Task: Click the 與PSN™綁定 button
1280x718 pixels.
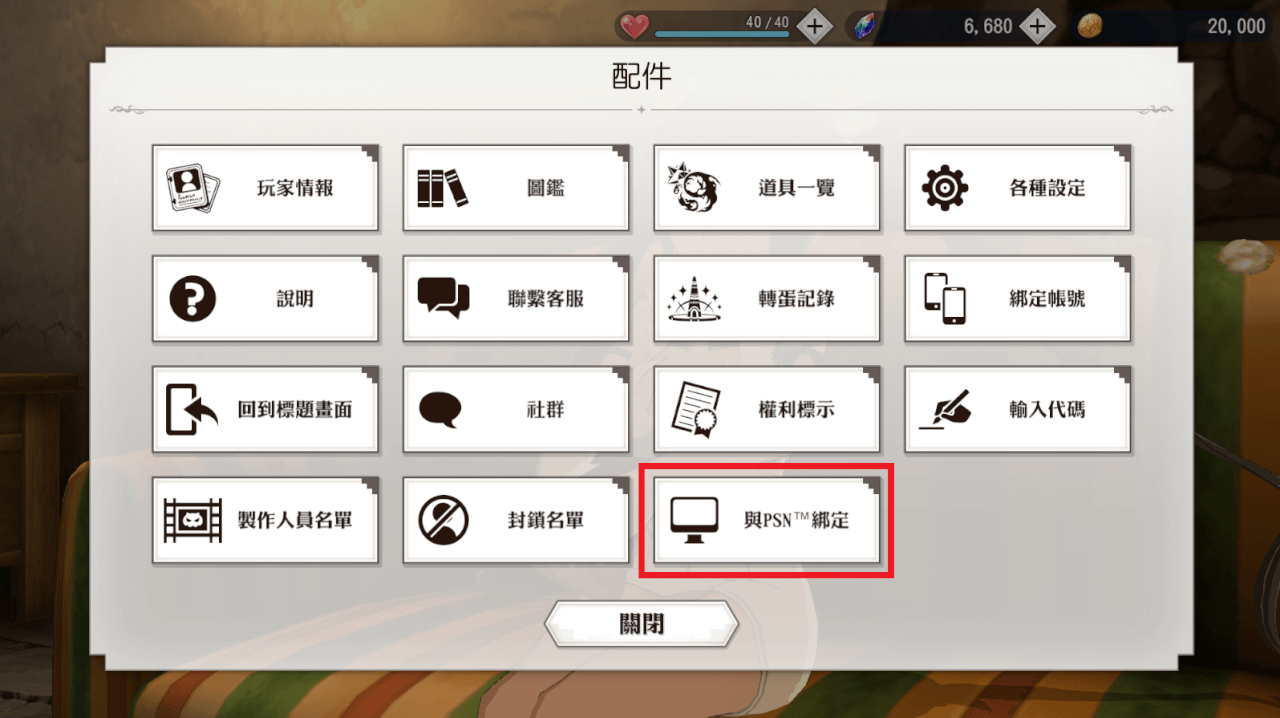Action: pyautogui.click(x=766, y=520)
